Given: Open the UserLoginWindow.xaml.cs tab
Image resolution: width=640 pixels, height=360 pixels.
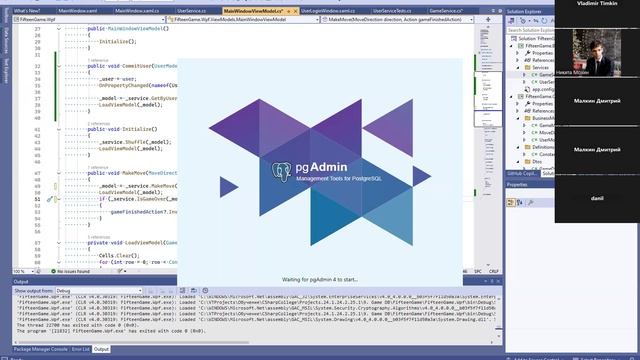Looking at the screenshot, I should click(x=328, y=11).
